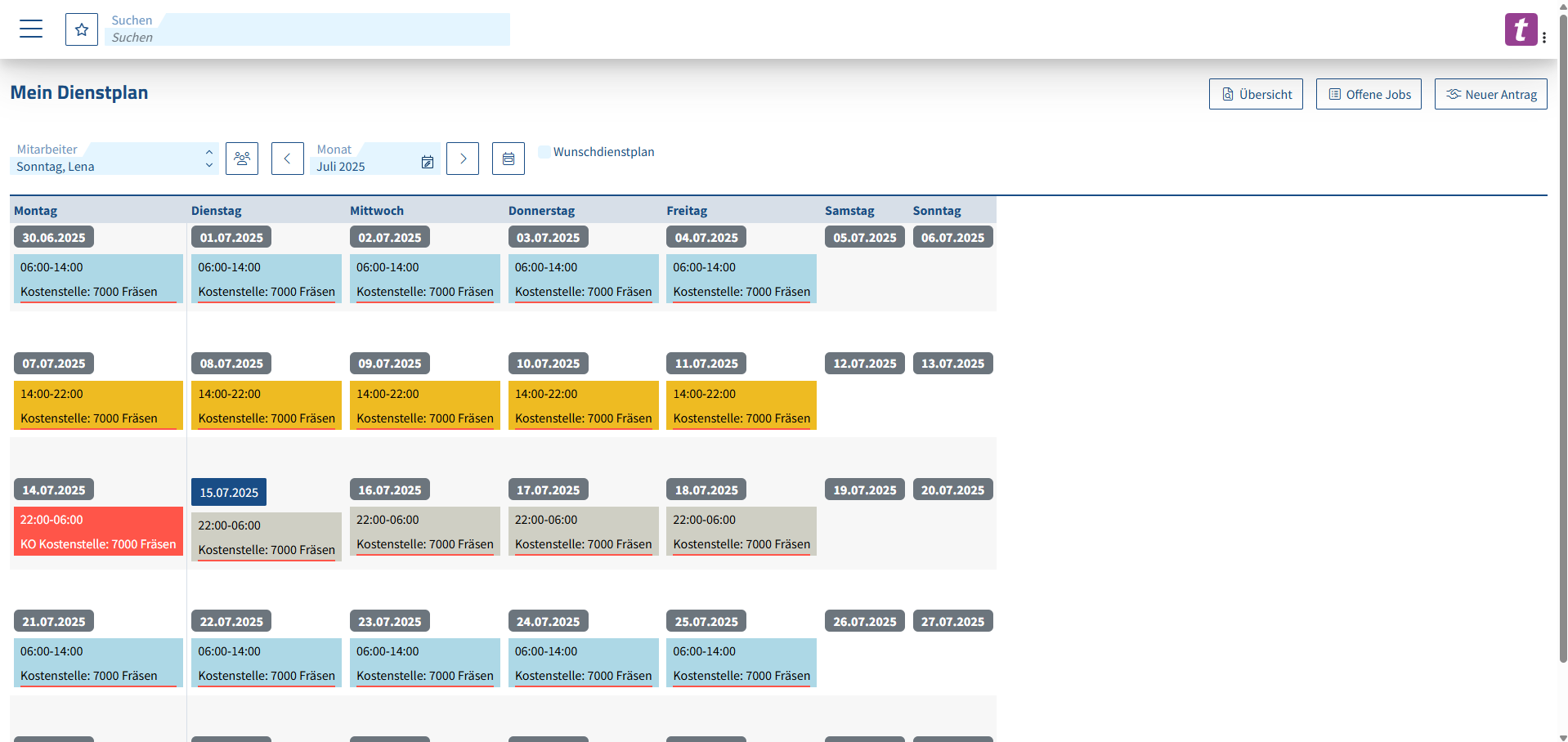
Task: Open the employee group selection icon
Action: (242, 159)
